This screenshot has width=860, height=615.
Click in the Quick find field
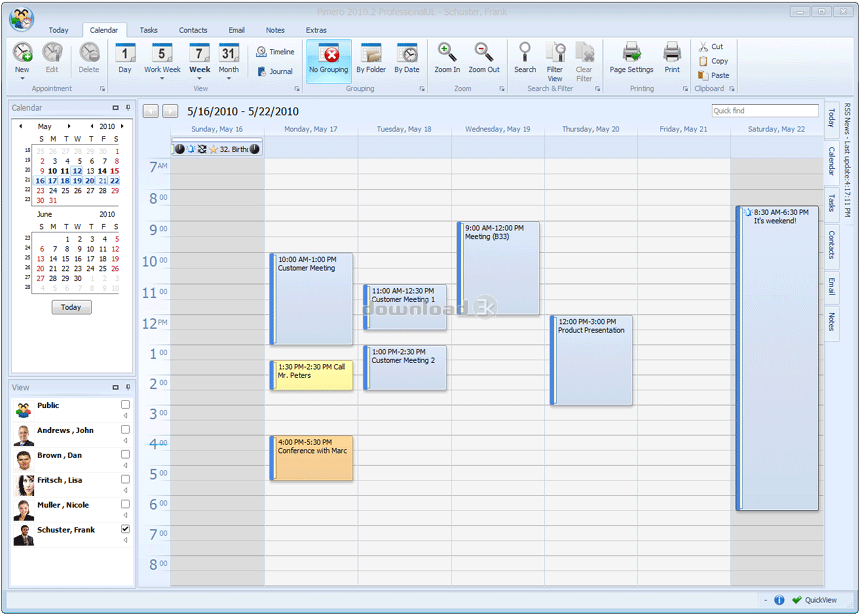pos(765,111)
